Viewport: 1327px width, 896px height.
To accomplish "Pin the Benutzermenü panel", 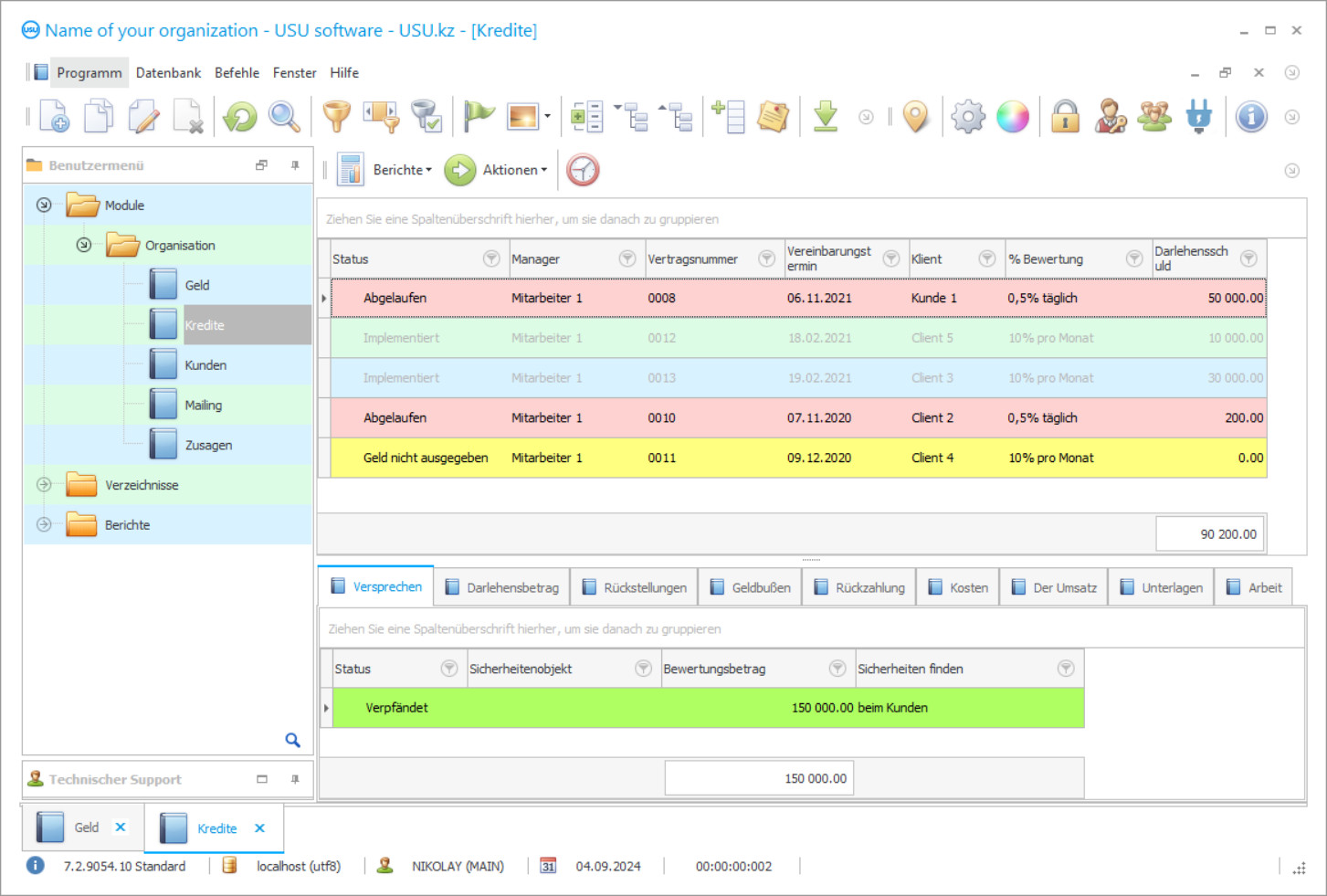I will coord(294,164).
